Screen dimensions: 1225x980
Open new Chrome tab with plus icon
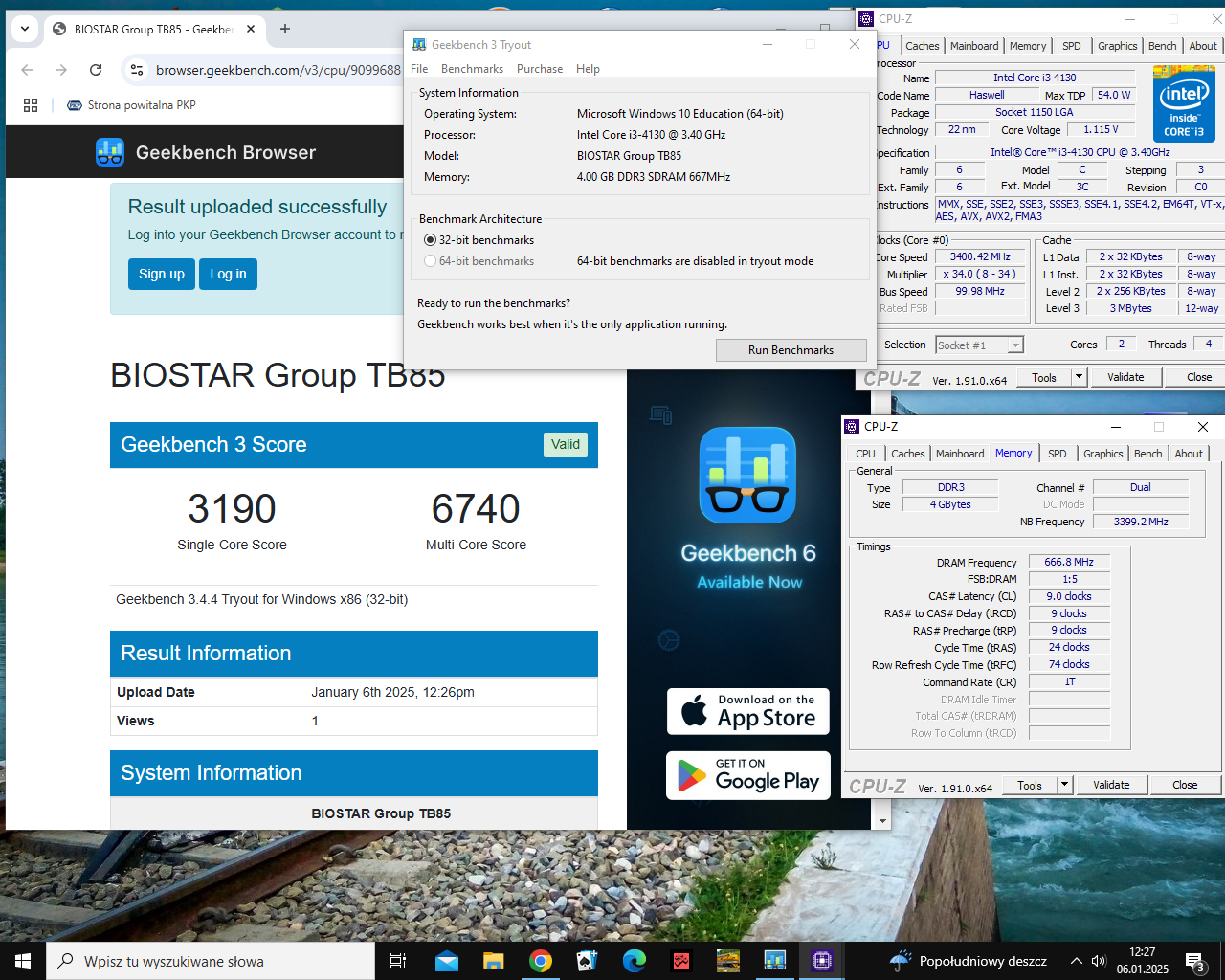pyautogui.click(x=285, y=29)
